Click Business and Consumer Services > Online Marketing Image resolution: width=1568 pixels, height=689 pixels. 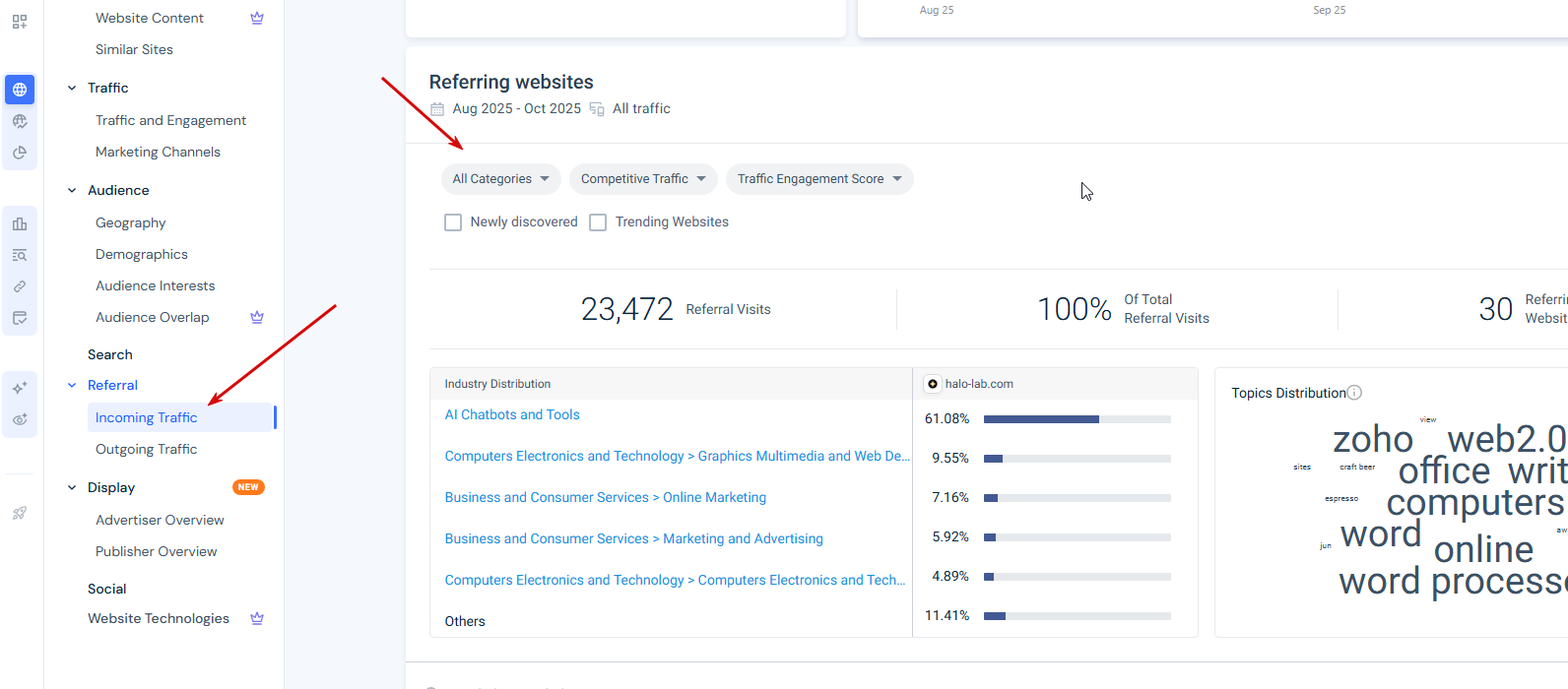click(x=605, y=497)
